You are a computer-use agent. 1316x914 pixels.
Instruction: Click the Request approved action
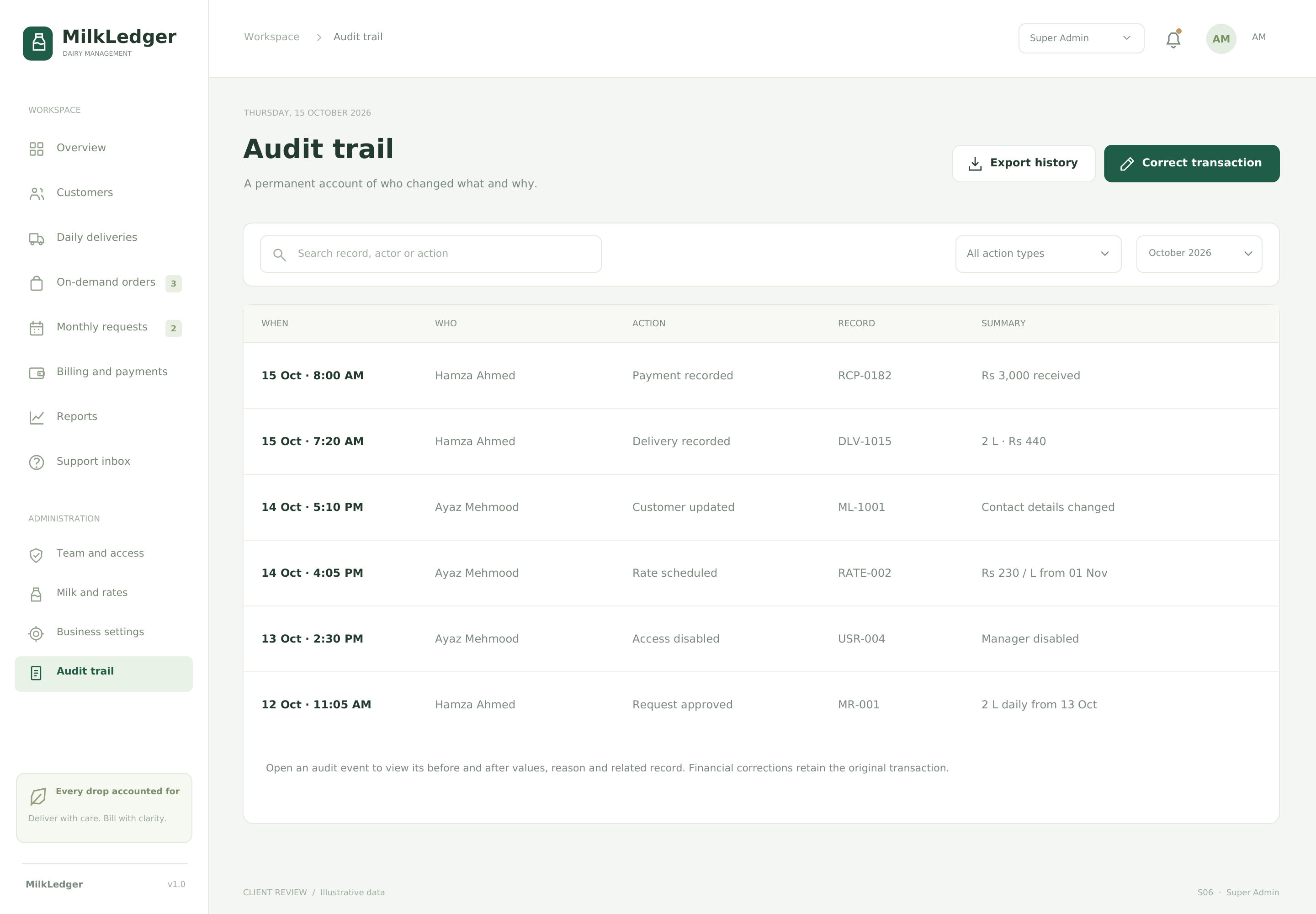click(683, 705)
